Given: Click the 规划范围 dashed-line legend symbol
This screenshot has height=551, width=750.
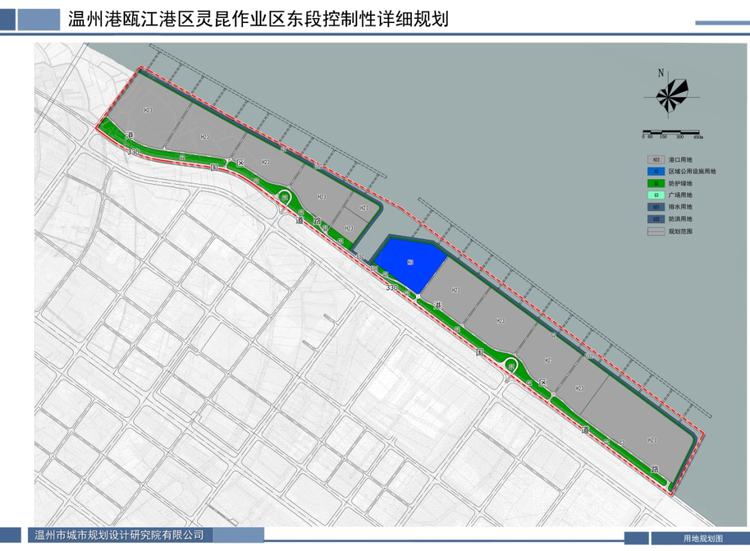Looking at the screenshot, I should tap(655, 231).
